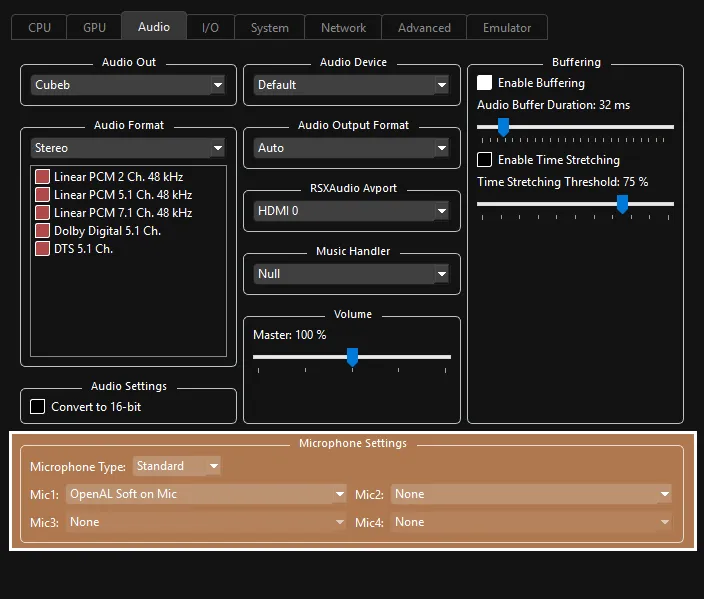Toggle Linear PCM 5.1 Ch. 48 kHz checkbox

(x=42, y=194)
